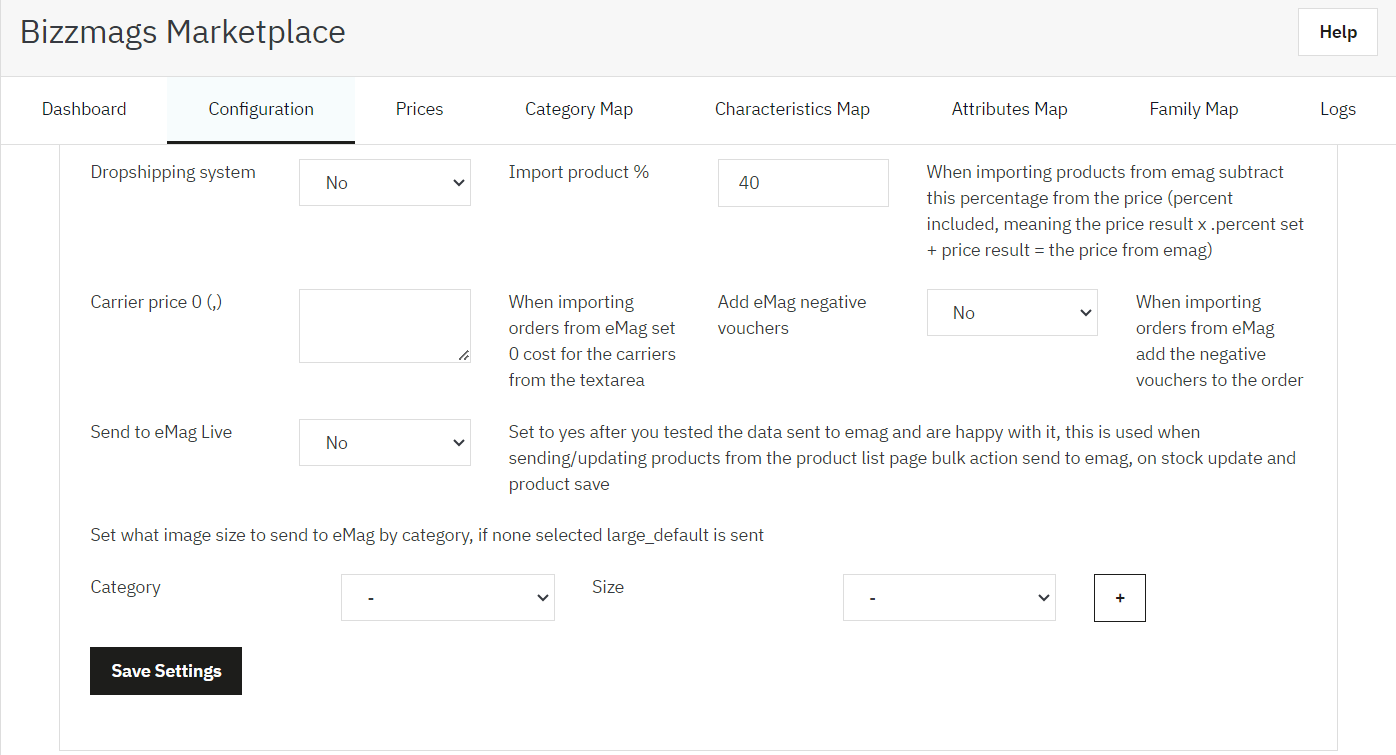Click the large_default image size note
The height and width of the screenshot is (755, 1396).
[x=427, y=535]
